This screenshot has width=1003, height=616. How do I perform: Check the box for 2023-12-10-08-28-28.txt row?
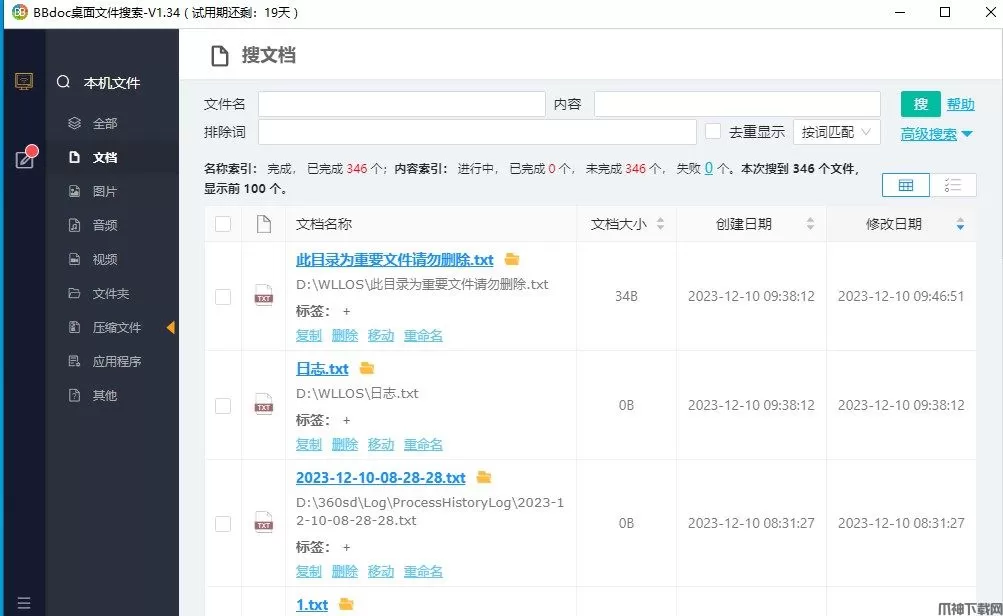223,524
